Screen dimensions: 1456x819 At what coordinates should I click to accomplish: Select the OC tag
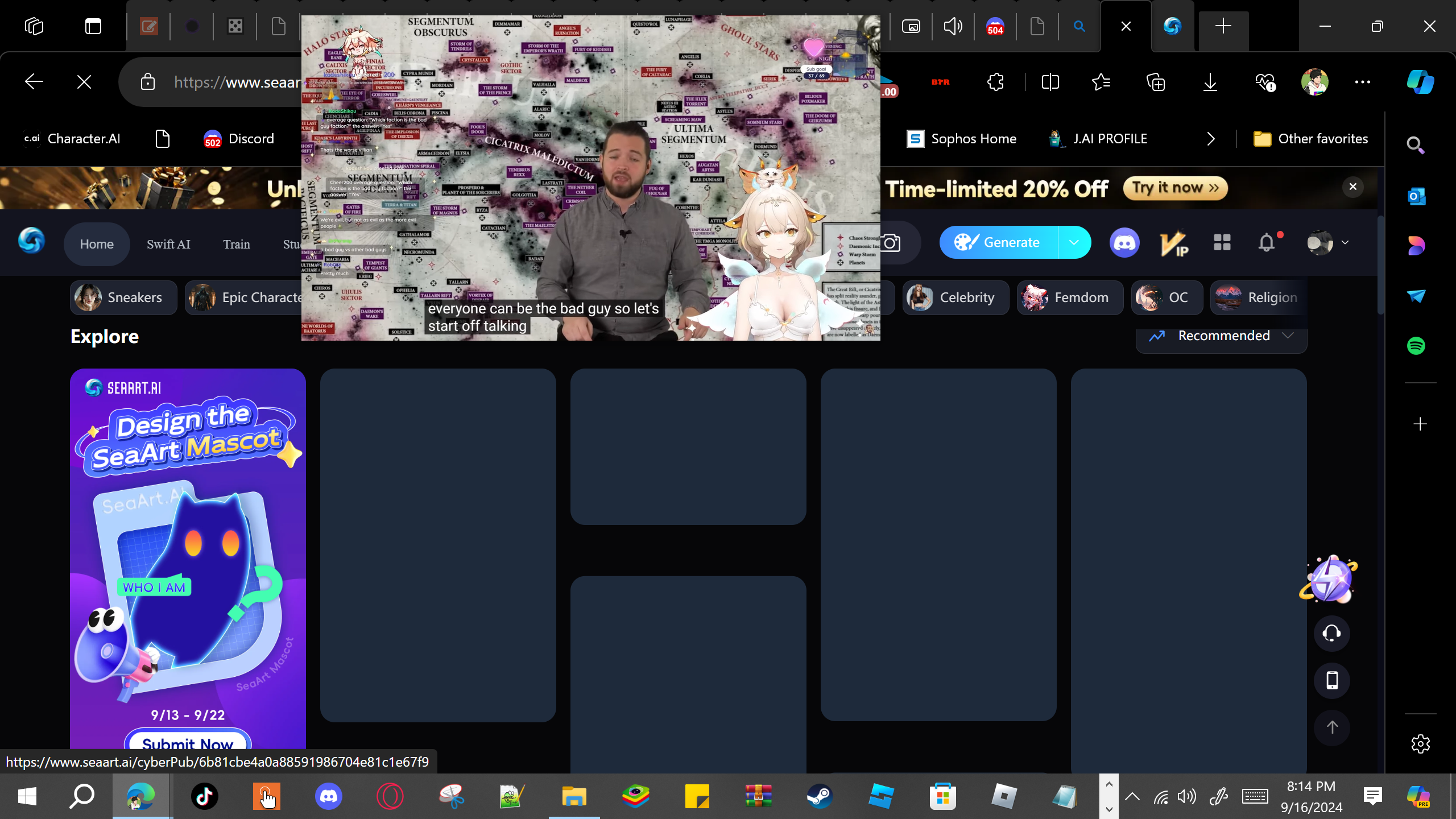click(1167, 297)
